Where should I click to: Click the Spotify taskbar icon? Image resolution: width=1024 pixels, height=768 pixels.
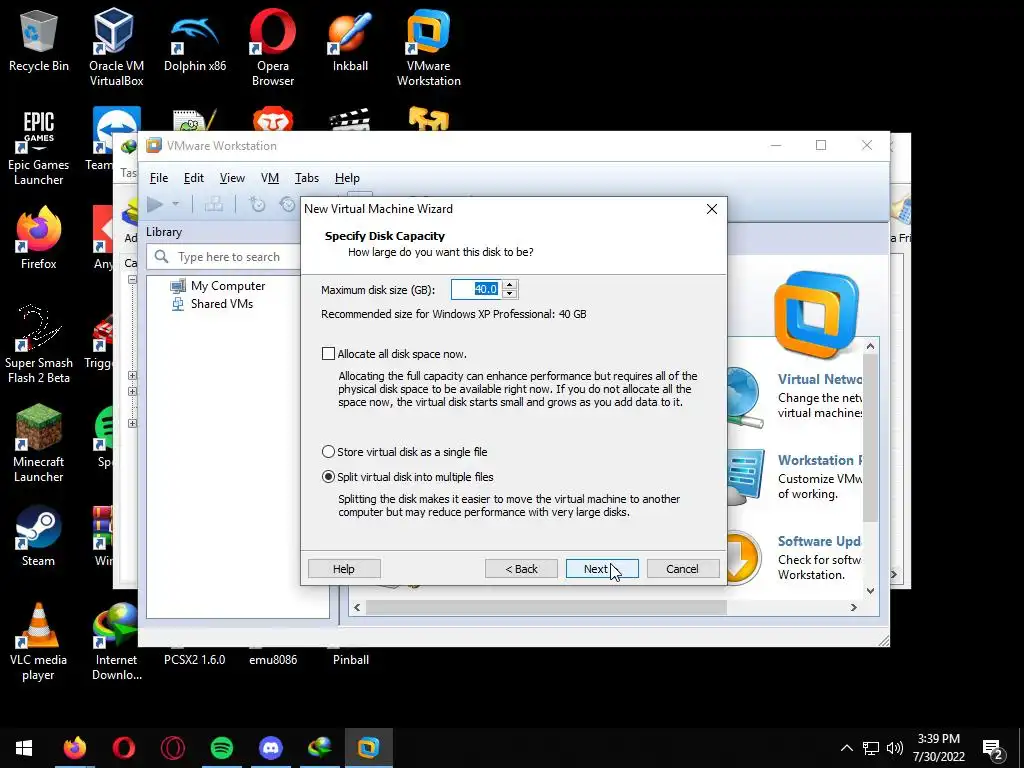[222, 748]
